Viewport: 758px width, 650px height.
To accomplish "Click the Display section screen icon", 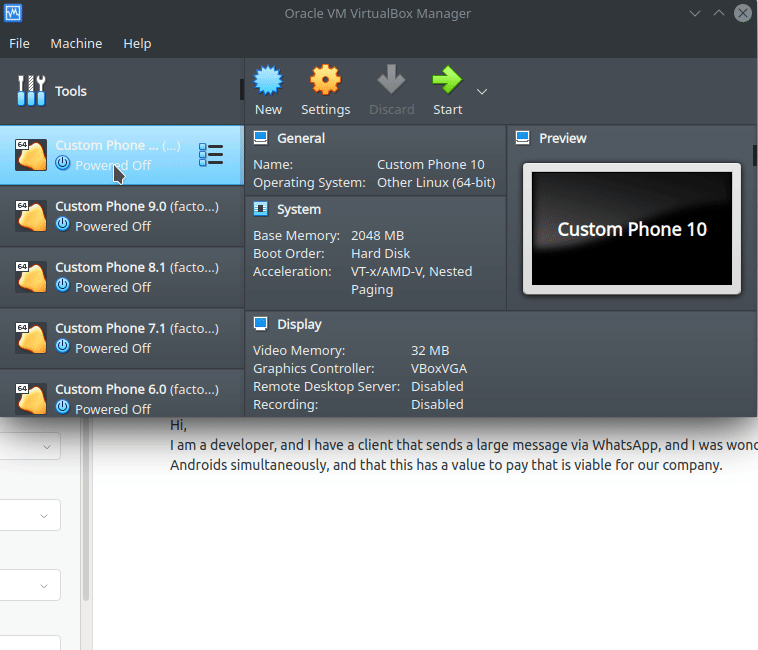I will coord(261,324).
